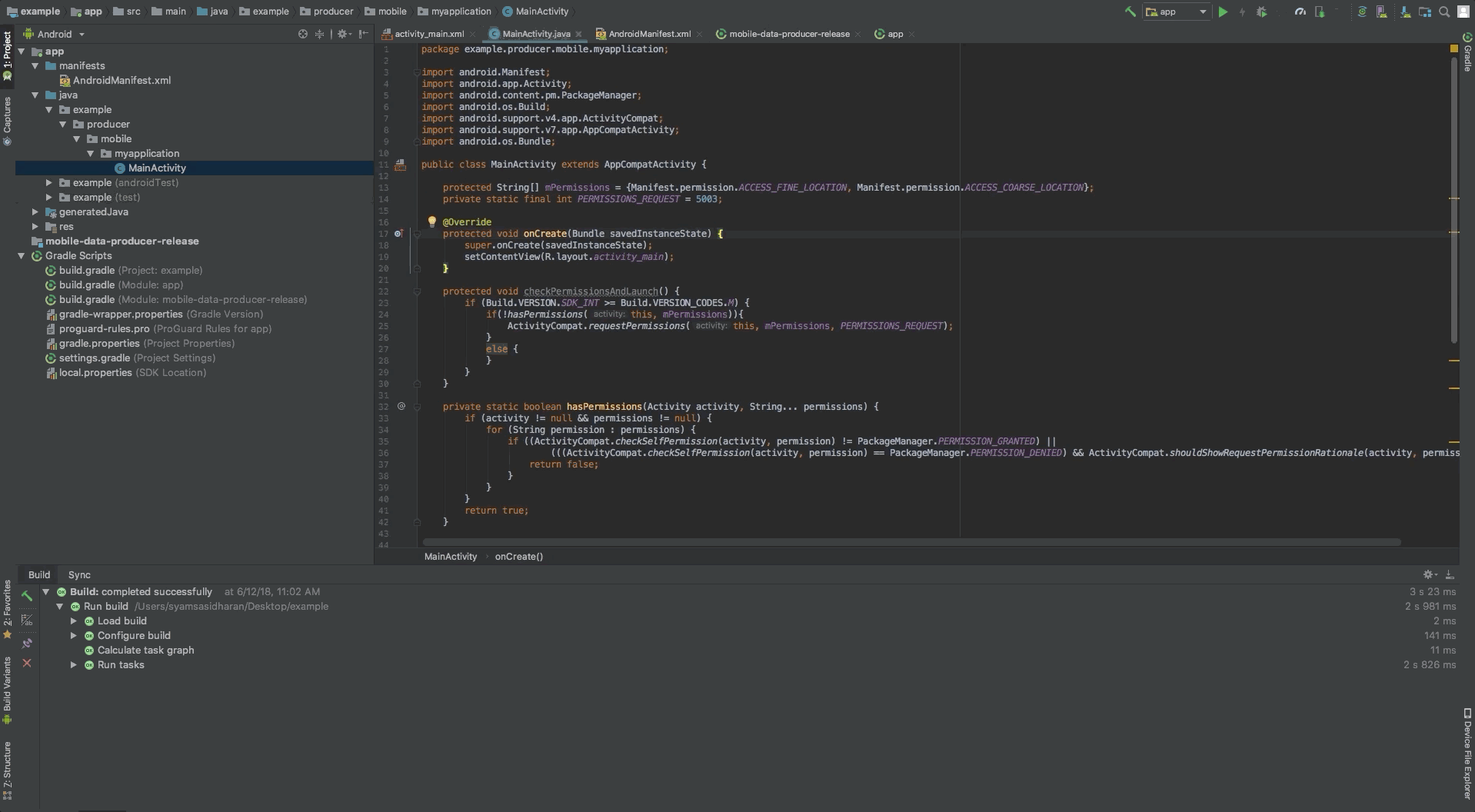The height and width of the screenshot is (812, 1475).
Task: Run the app with the green play button
Action: pos(1223,12)
